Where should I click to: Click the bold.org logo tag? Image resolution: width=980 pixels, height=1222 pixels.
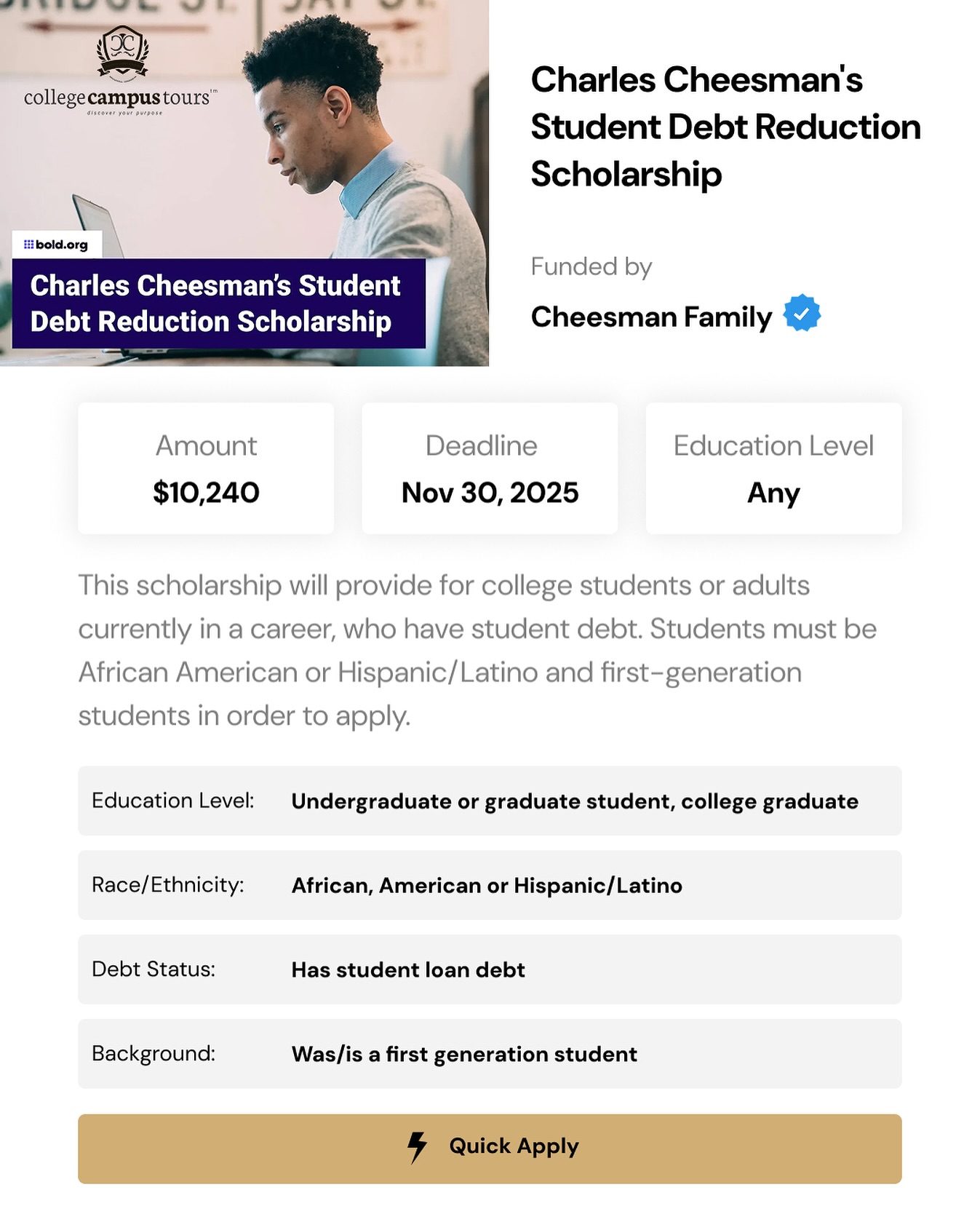[x=57, y=245]
